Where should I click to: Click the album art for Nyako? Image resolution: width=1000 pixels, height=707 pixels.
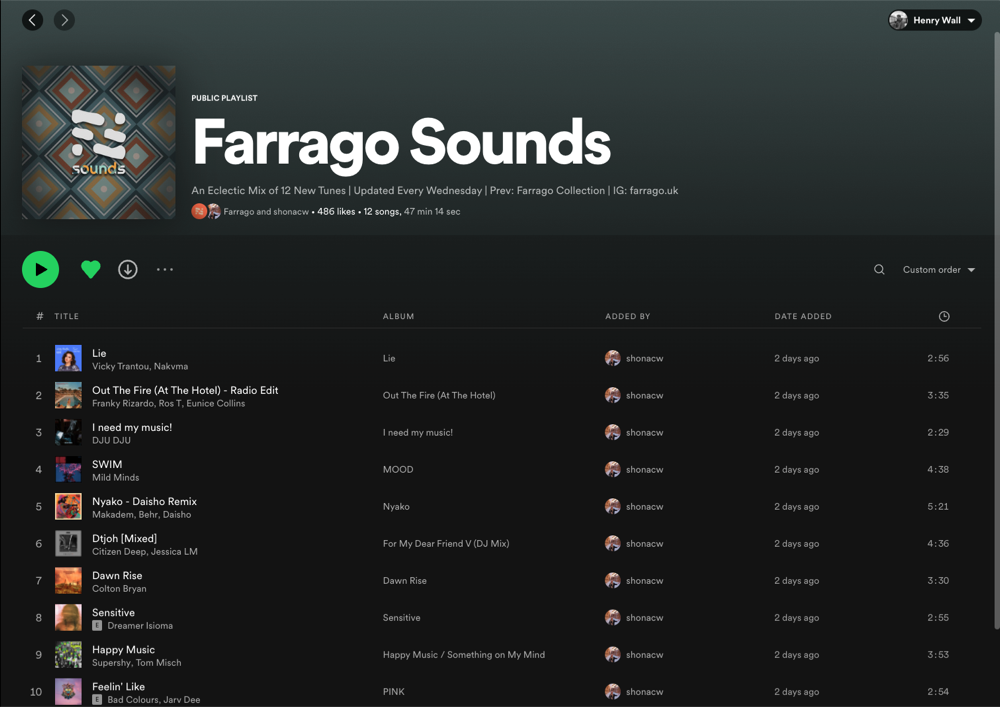68,506
